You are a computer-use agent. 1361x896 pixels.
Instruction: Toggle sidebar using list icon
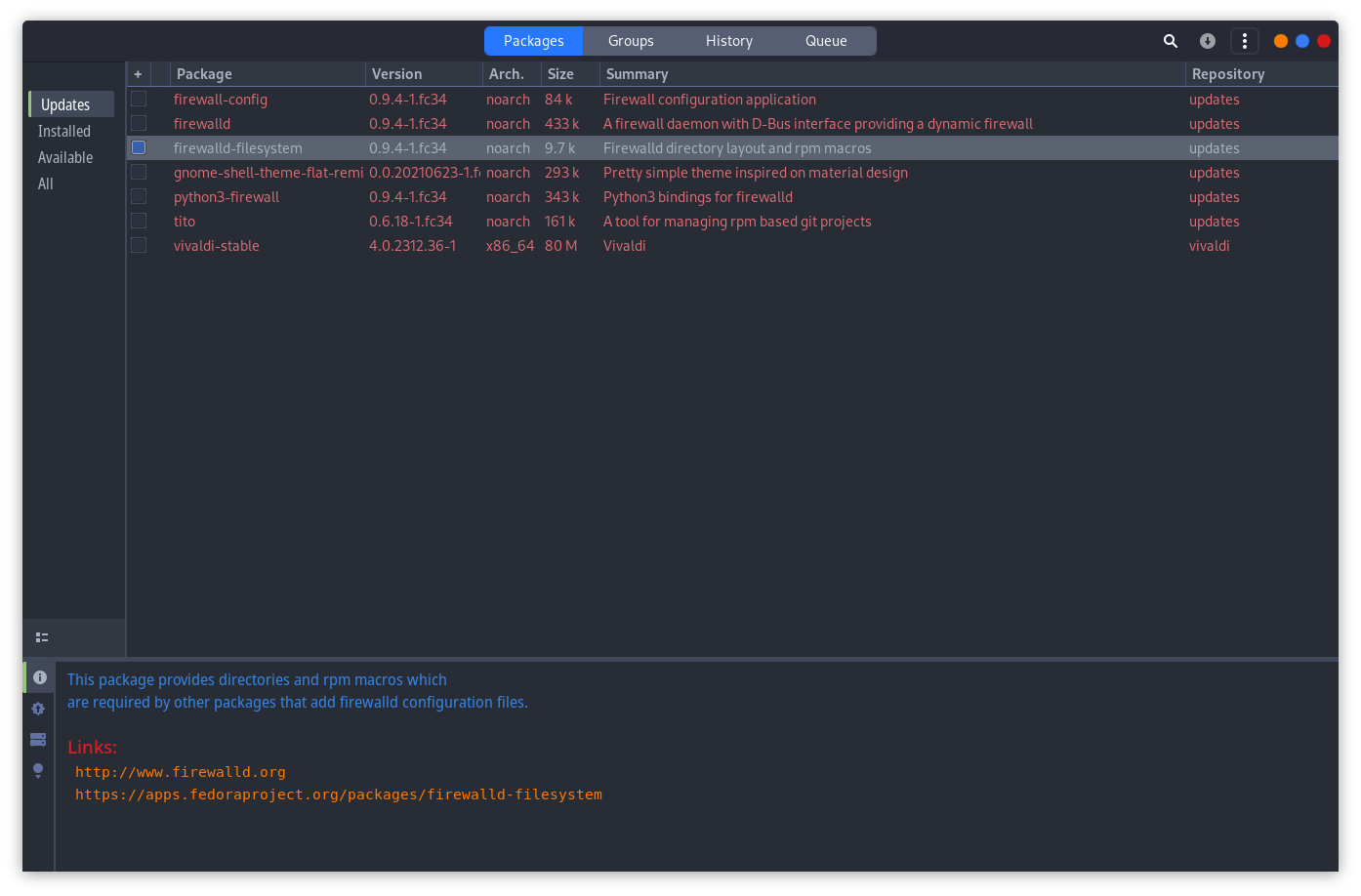click(x=42, y=637)
